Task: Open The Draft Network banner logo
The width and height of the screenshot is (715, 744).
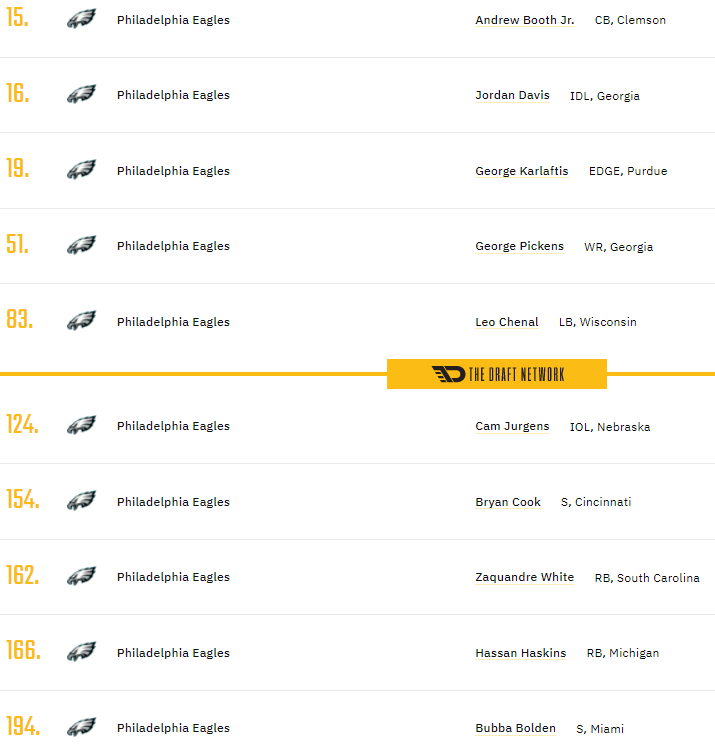Action: pos(497,374)
